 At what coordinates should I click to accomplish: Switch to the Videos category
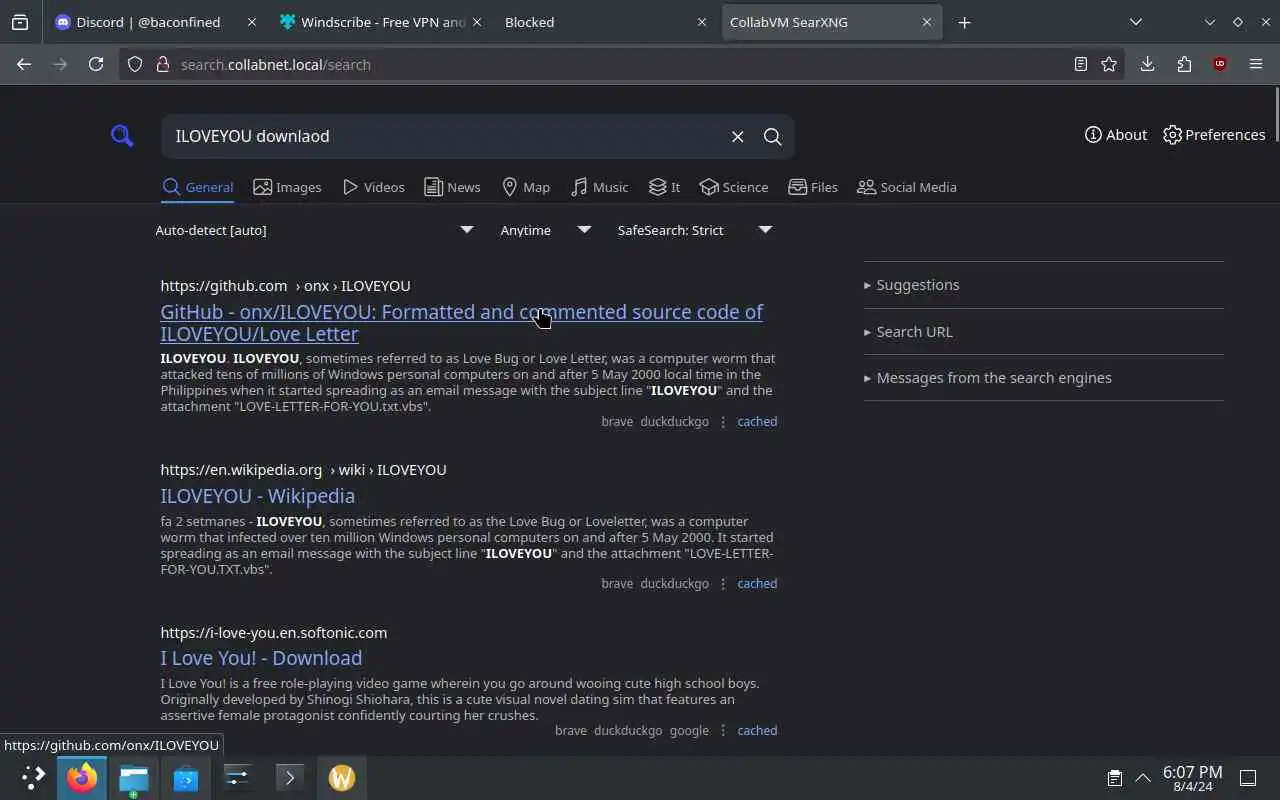(373, 187)
